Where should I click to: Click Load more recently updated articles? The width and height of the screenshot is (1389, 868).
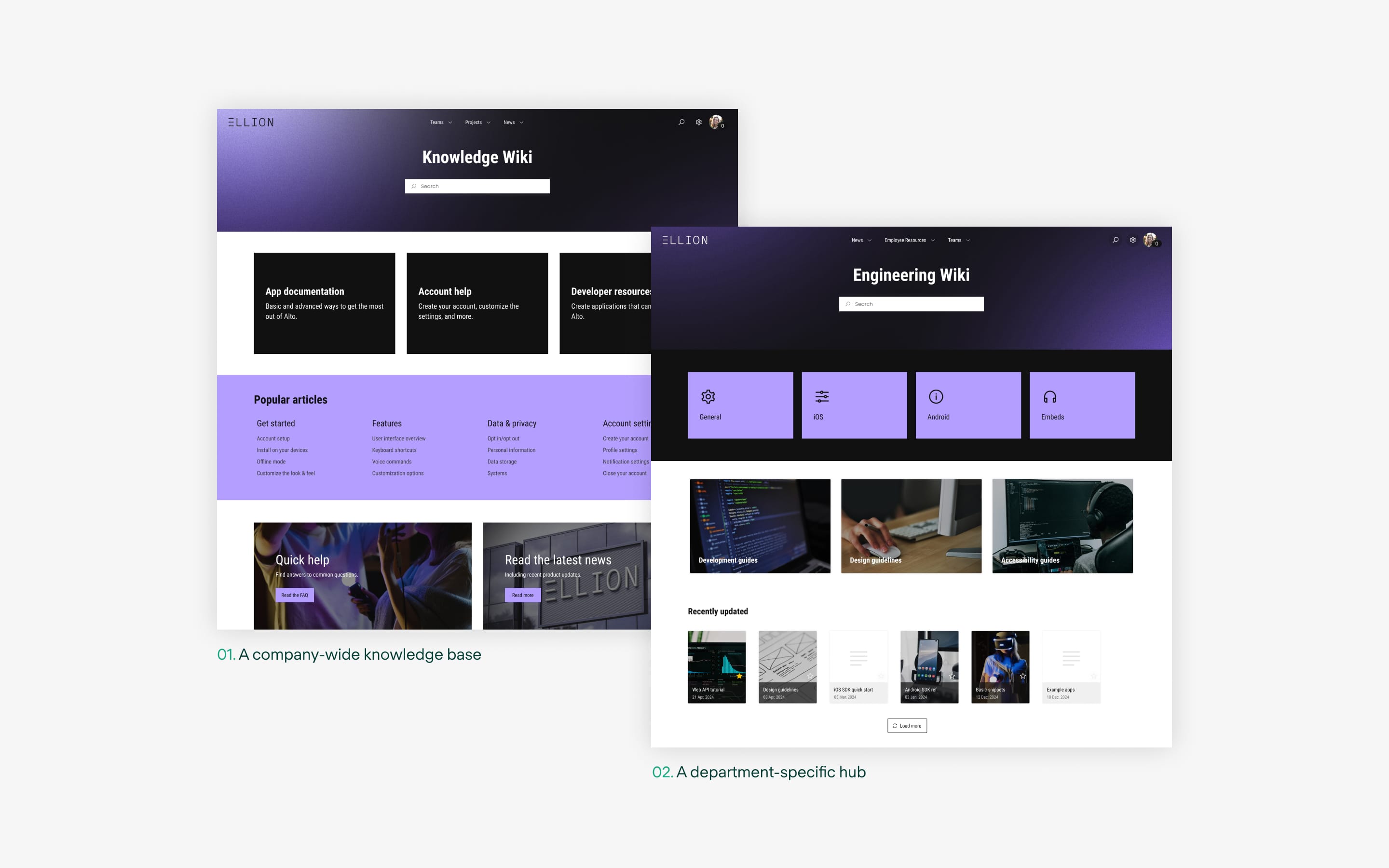click(906, 725)
